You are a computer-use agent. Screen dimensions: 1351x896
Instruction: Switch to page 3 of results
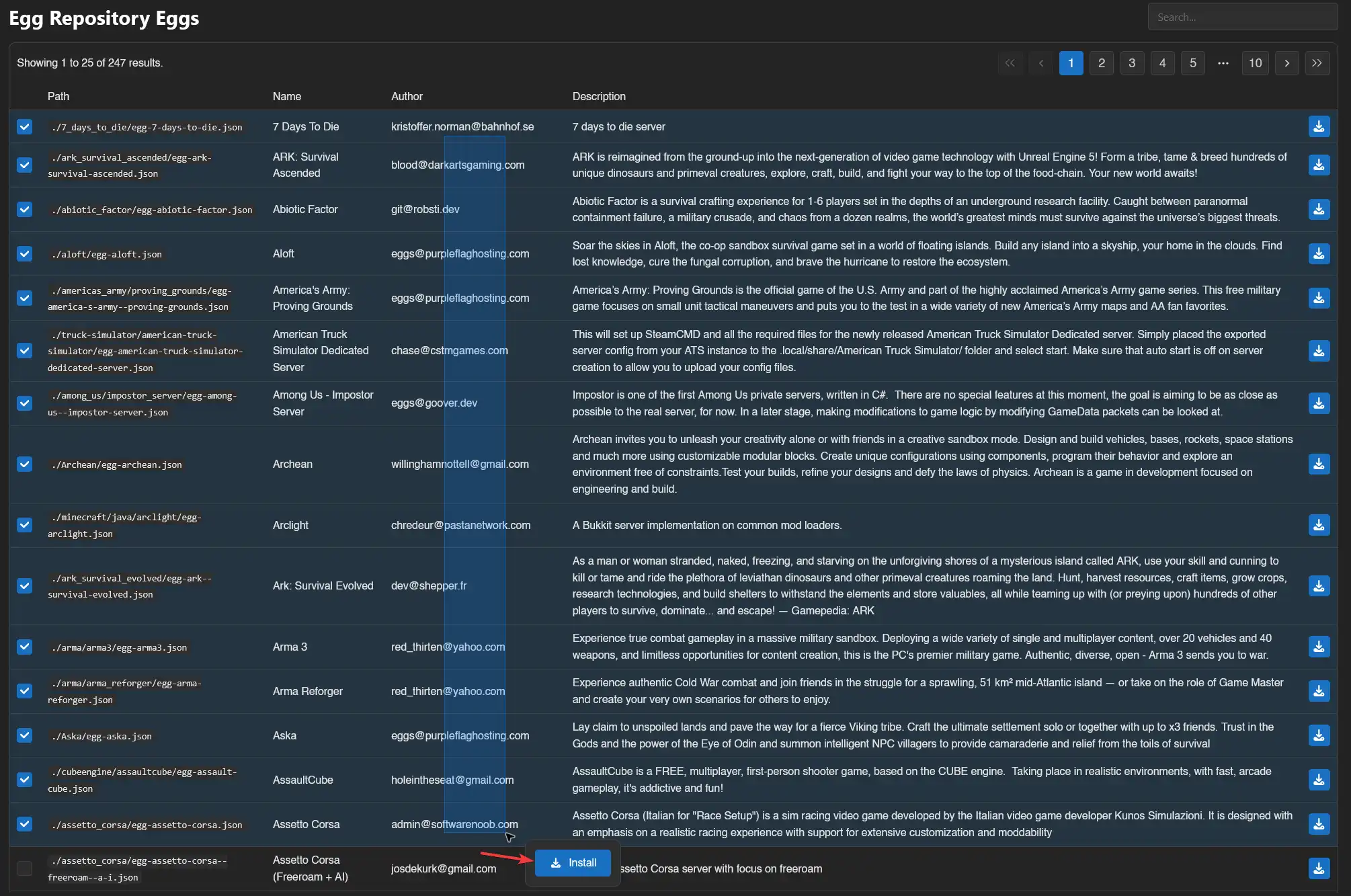point(1132,63)
